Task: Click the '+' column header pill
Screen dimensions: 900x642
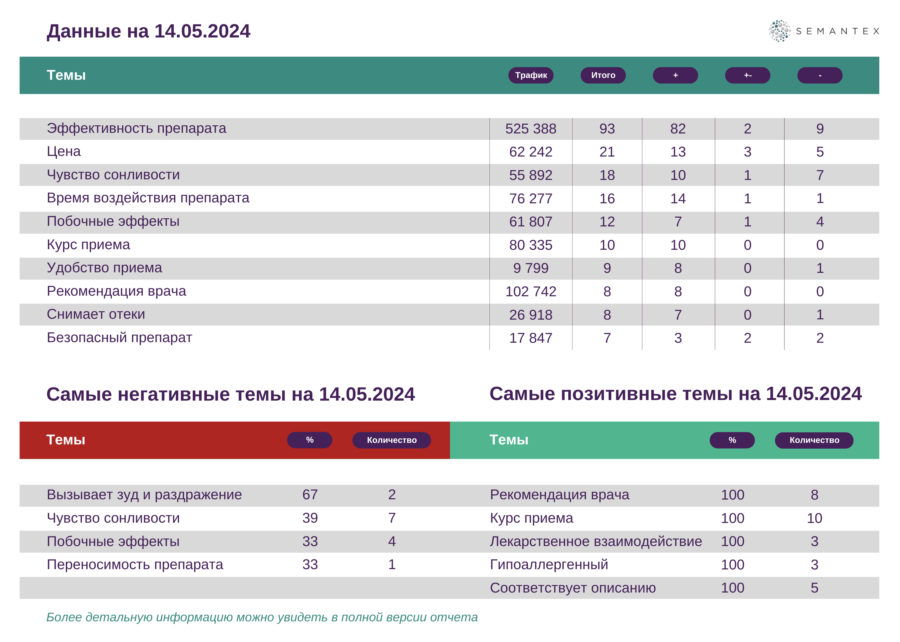Action: [676, 75]
